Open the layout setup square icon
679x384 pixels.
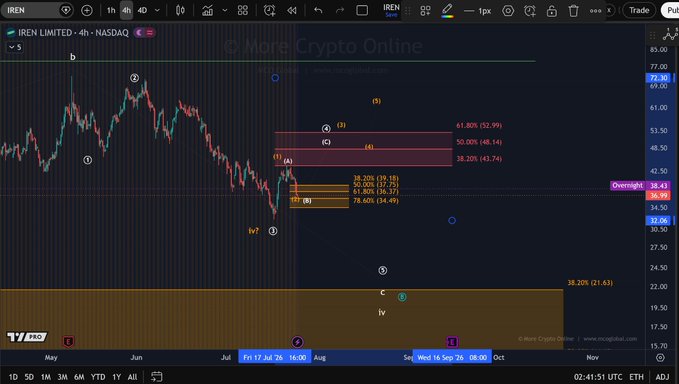click(362, 10)
